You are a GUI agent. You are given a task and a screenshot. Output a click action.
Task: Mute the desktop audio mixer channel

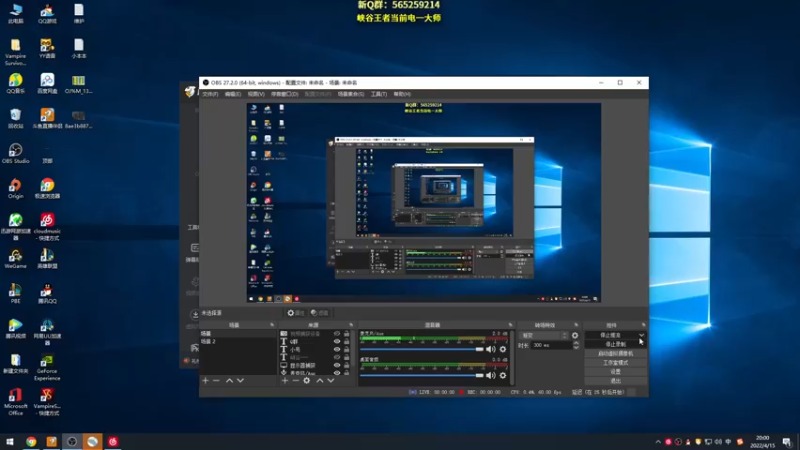490,376
